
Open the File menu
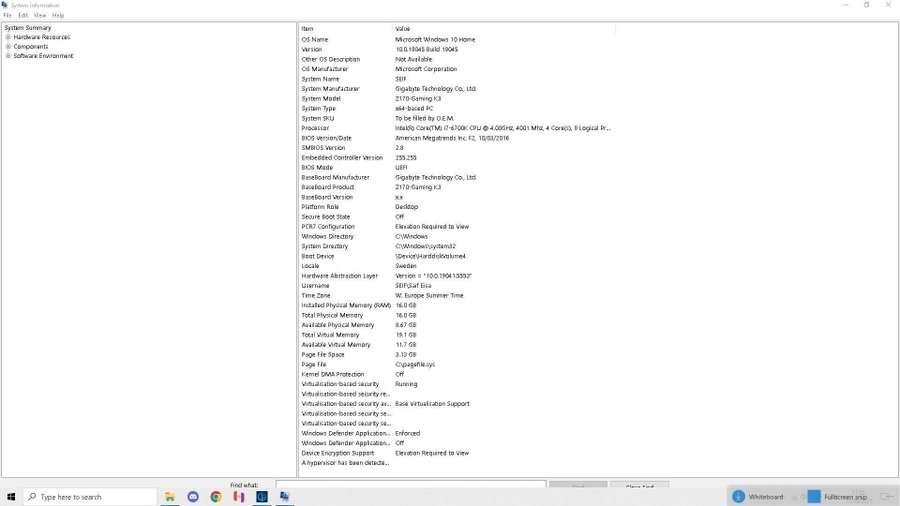pos(8,15)
